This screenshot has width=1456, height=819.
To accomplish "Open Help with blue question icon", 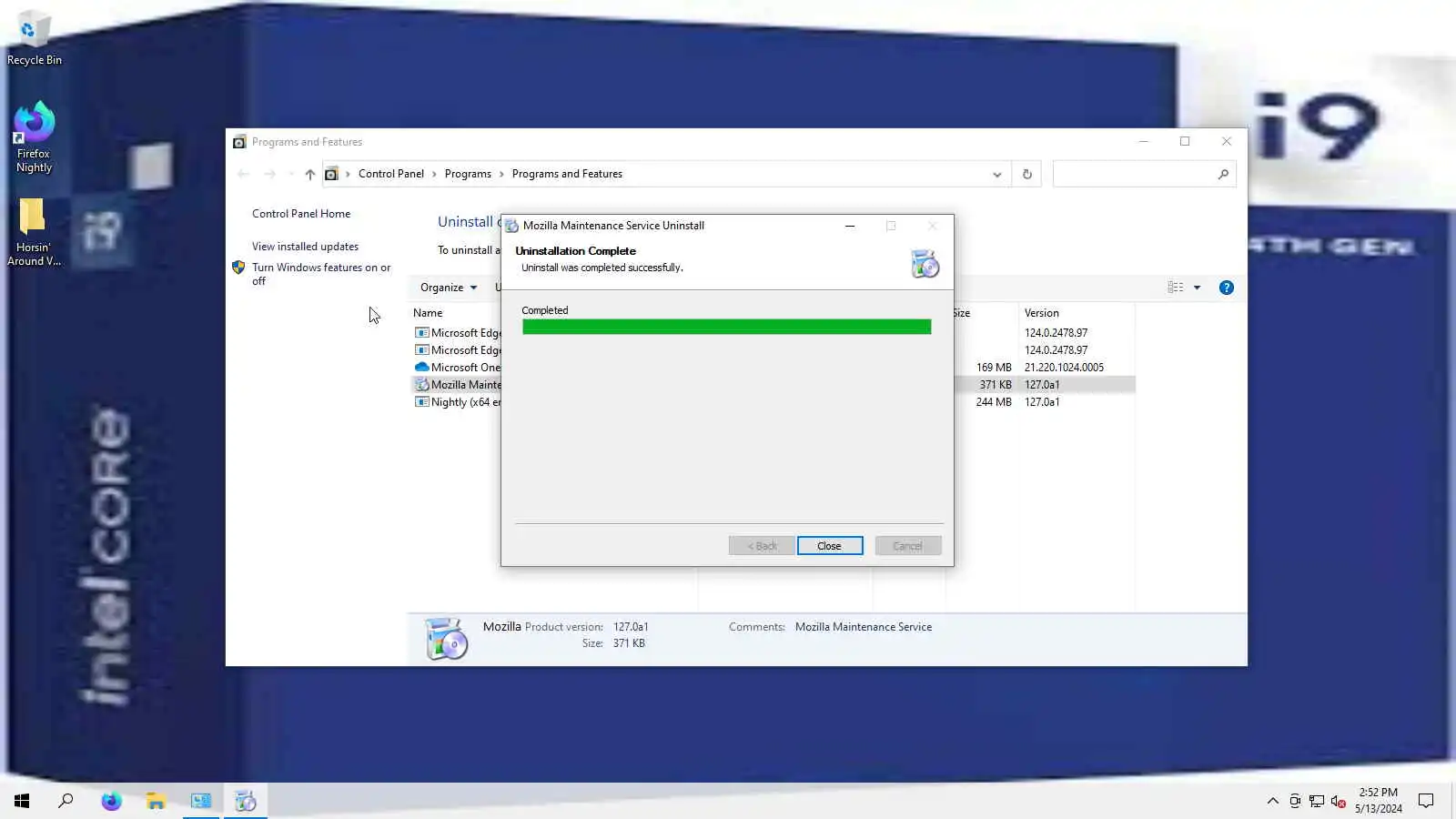I will click(1227, 288).
